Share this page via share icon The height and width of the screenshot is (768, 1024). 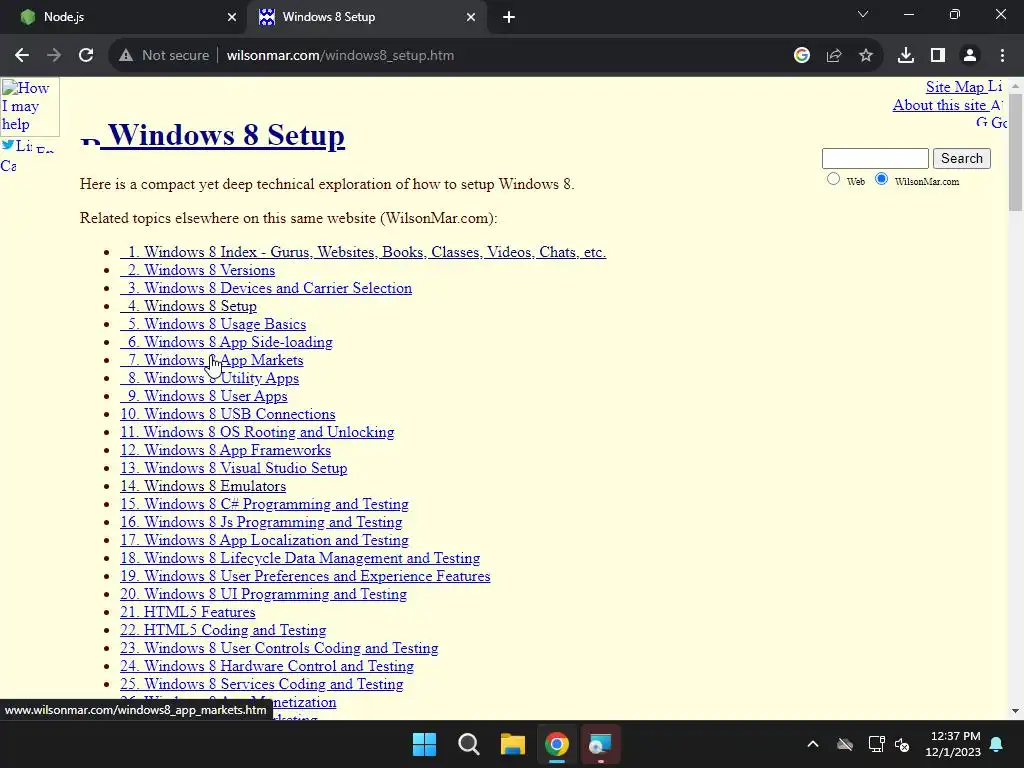pyautogui.click(x=834, y=56)
